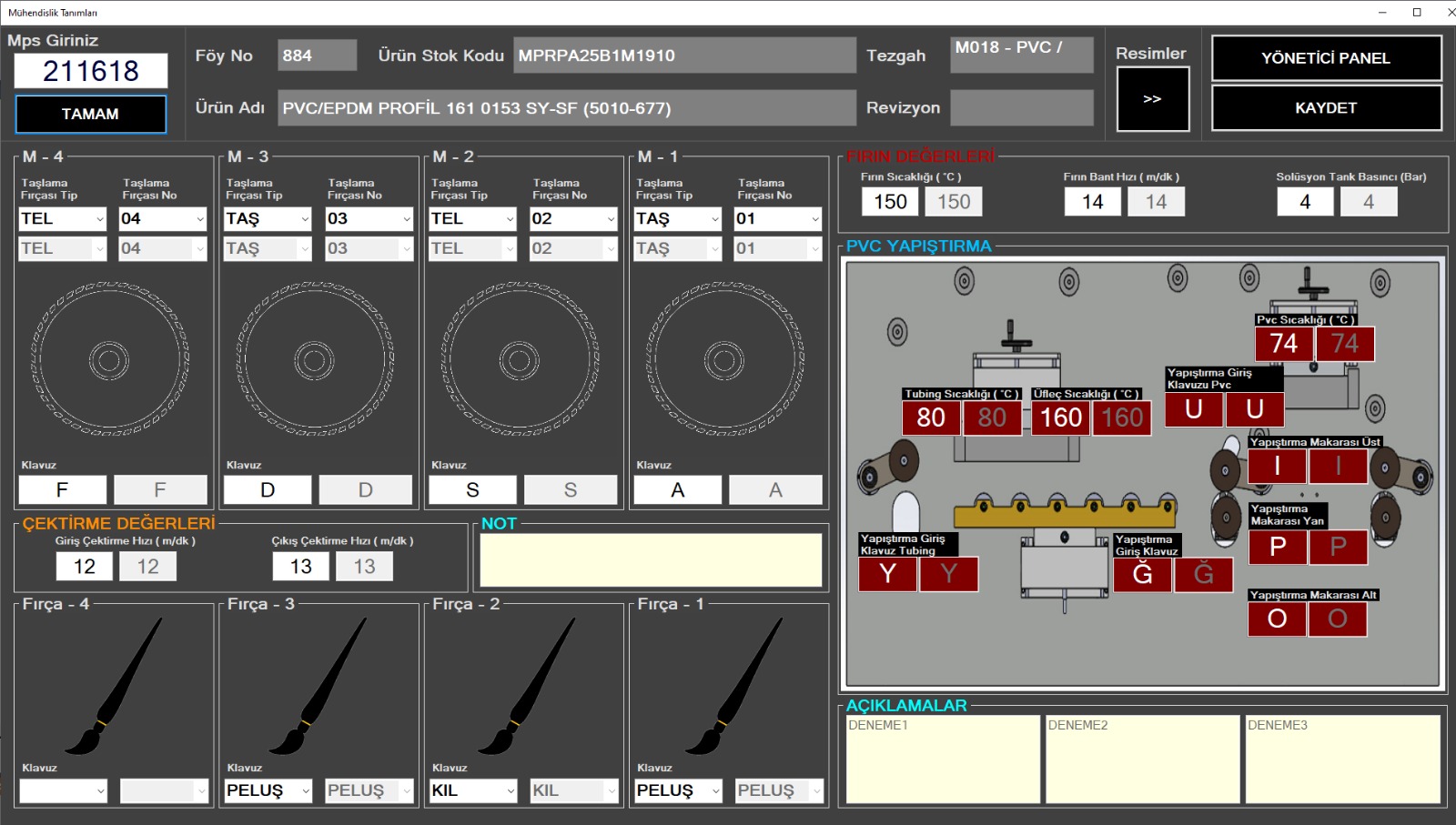Image resolution: width=1456 pixels, height=825 pixels.
Task: Click the NOT text area
Action: coord(651,559)
